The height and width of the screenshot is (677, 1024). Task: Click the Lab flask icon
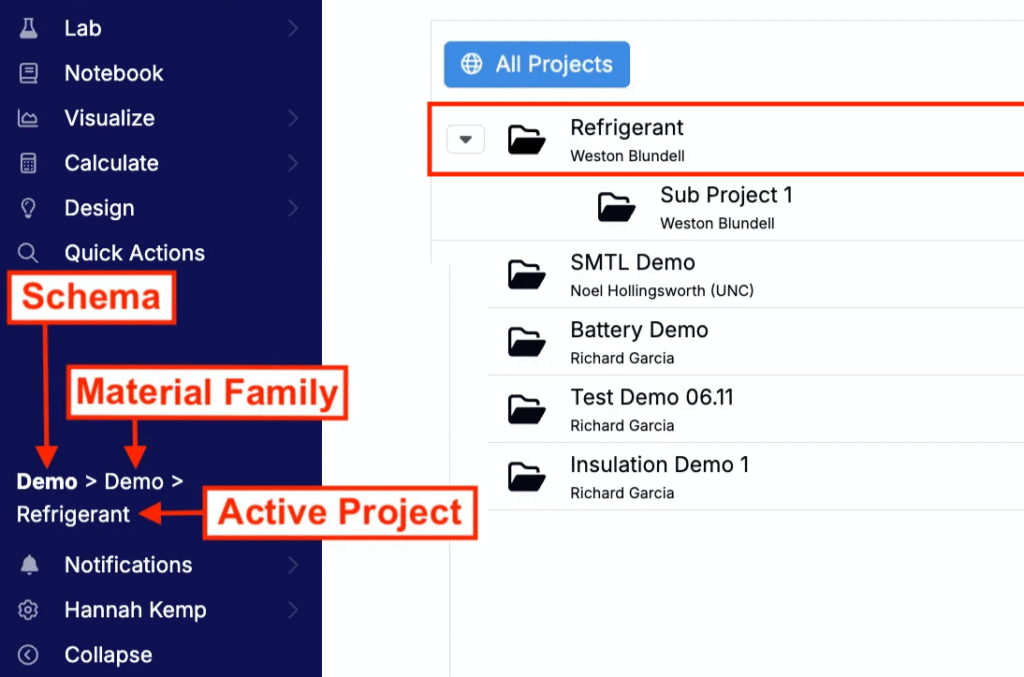(x=28, y=28)
